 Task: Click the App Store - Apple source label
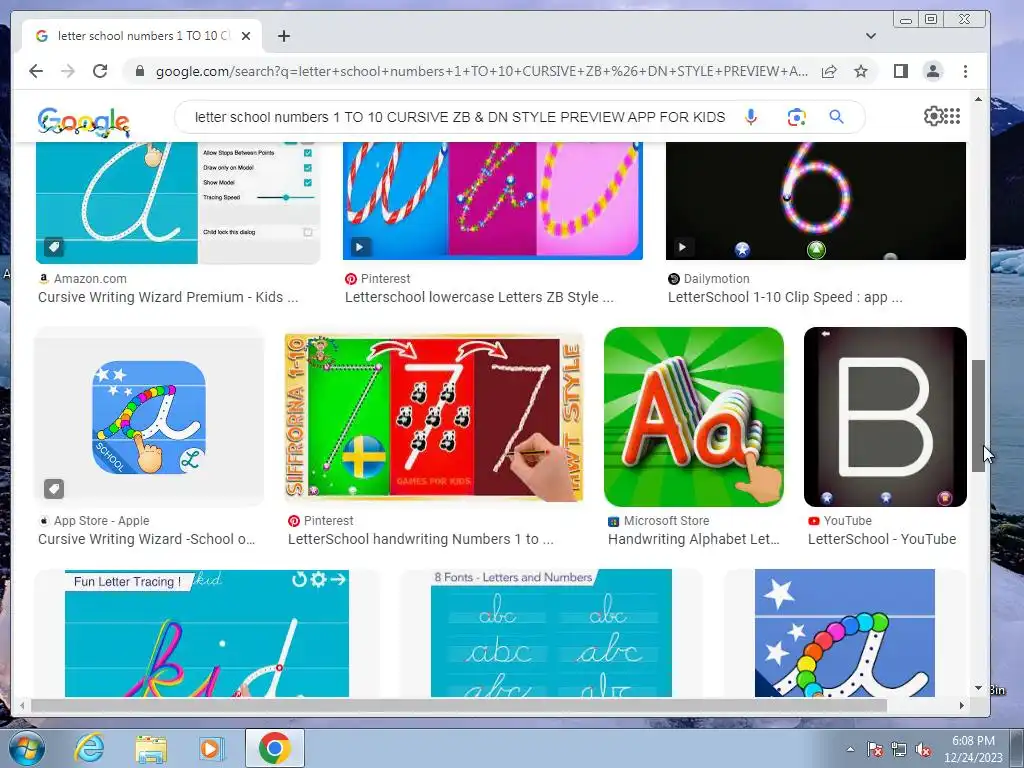pos(101,521)
